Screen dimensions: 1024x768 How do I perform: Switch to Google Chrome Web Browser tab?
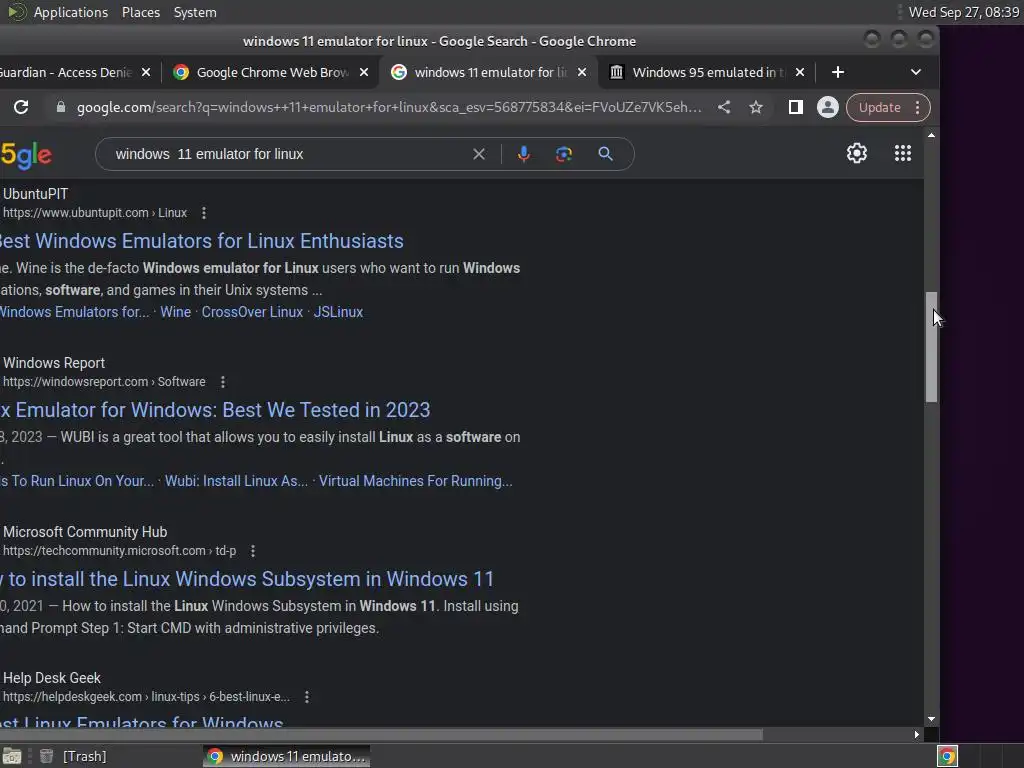point(272,72)
